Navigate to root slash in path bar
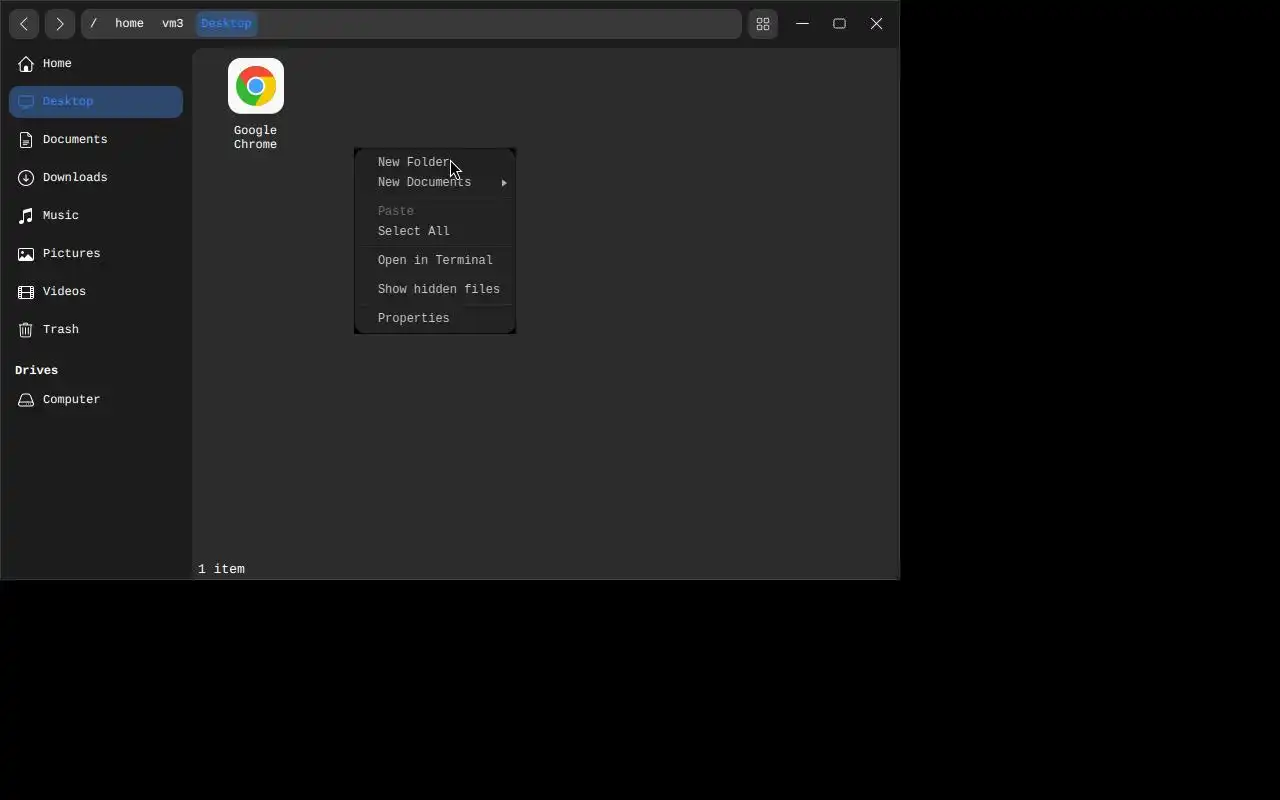 (94, 23)
